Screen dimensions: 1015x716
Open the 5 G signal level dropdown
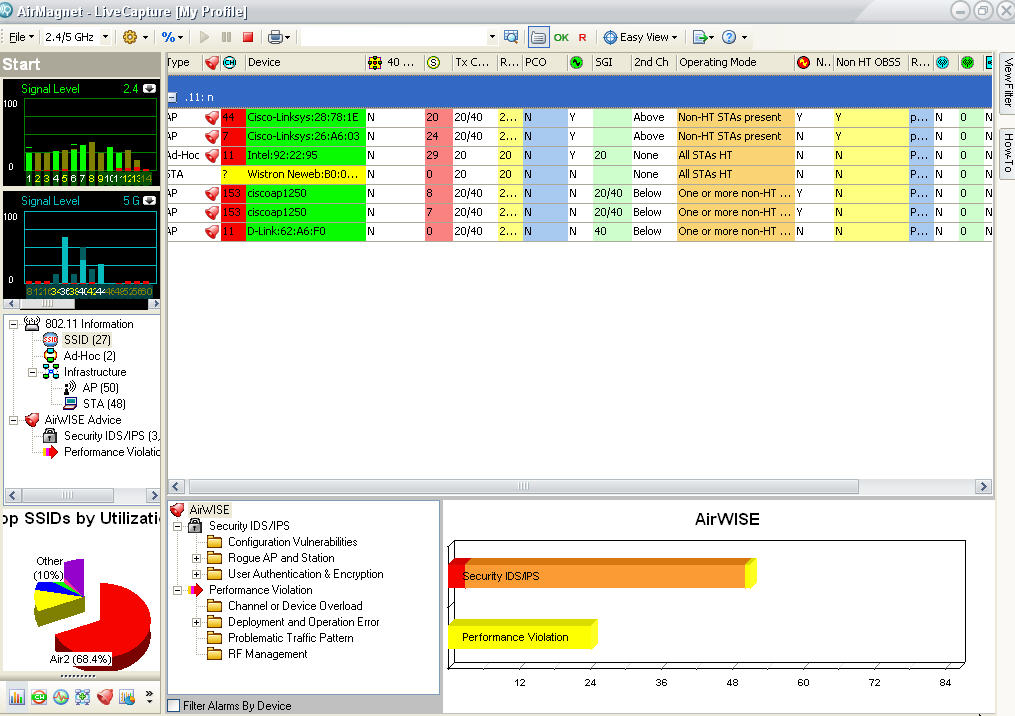[x=150, y=201]
